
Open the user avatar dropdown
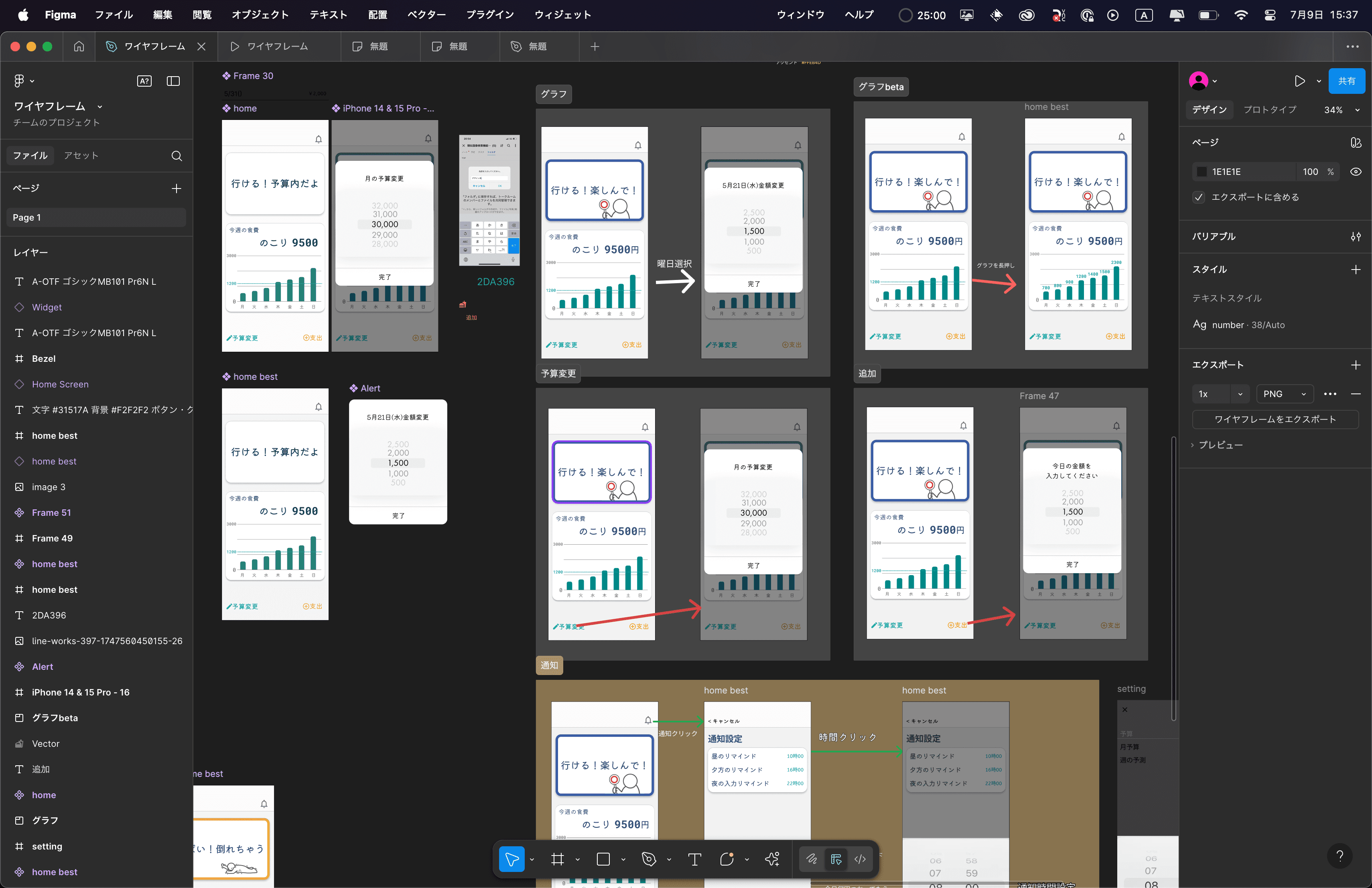pyautogui.click(x=1203, y=81)
